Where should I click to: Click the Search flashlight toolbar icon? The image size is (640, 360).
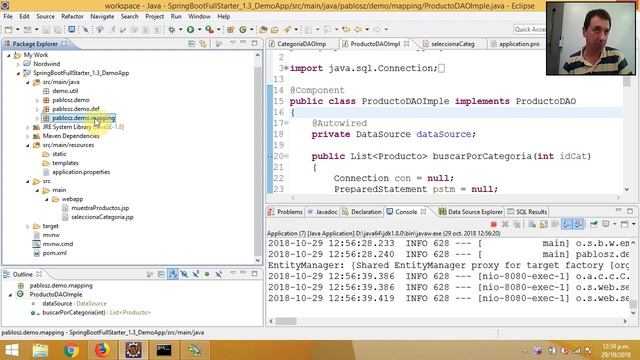click(288, 29)
